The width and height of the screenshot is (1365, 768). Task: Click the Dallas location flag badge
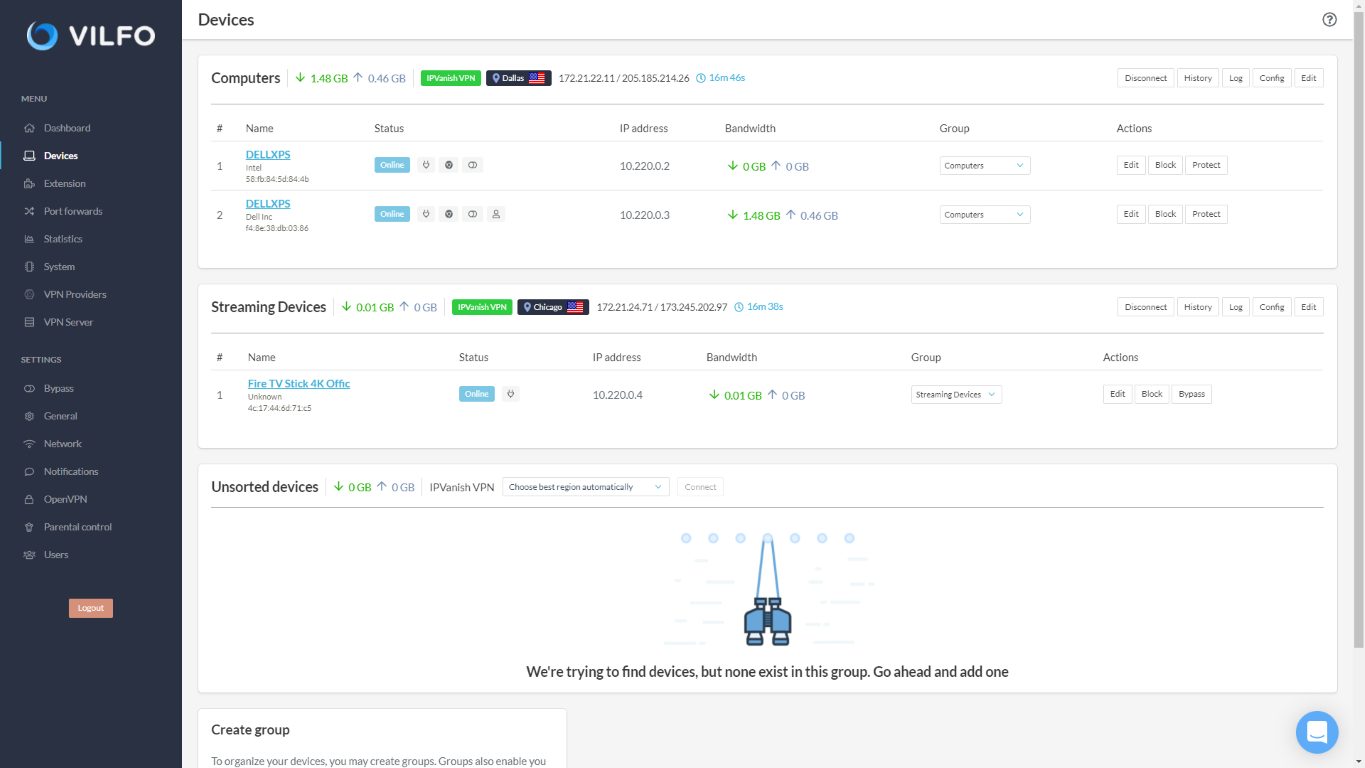pos(518,78)
